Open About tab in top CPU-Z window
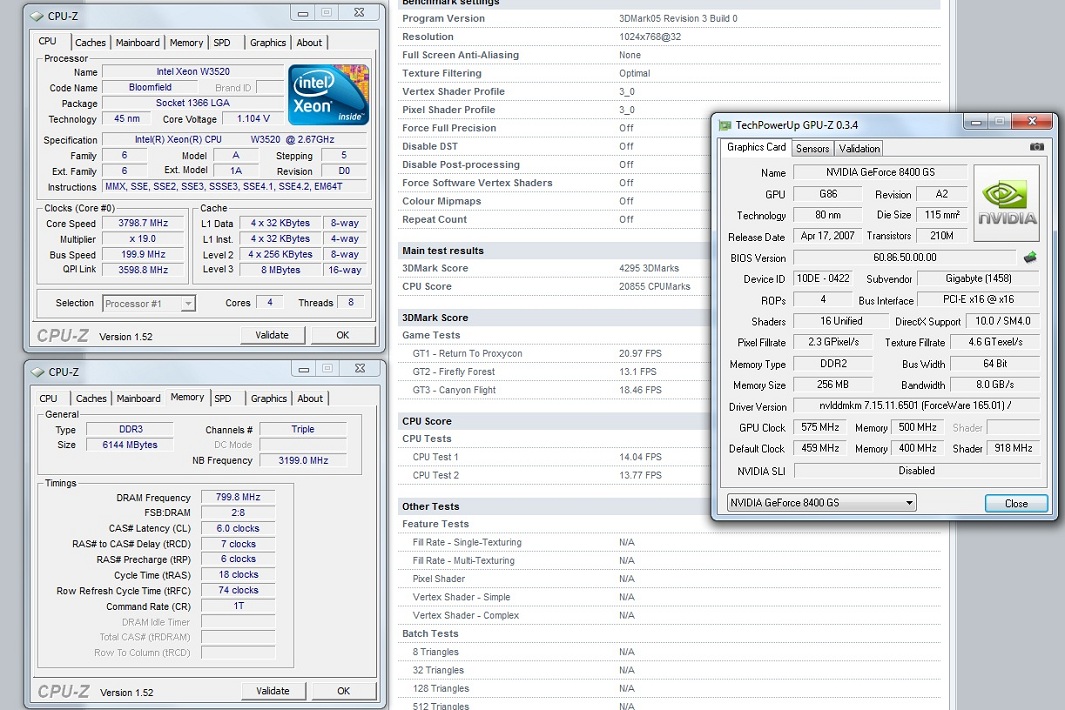 coord(309,42)
